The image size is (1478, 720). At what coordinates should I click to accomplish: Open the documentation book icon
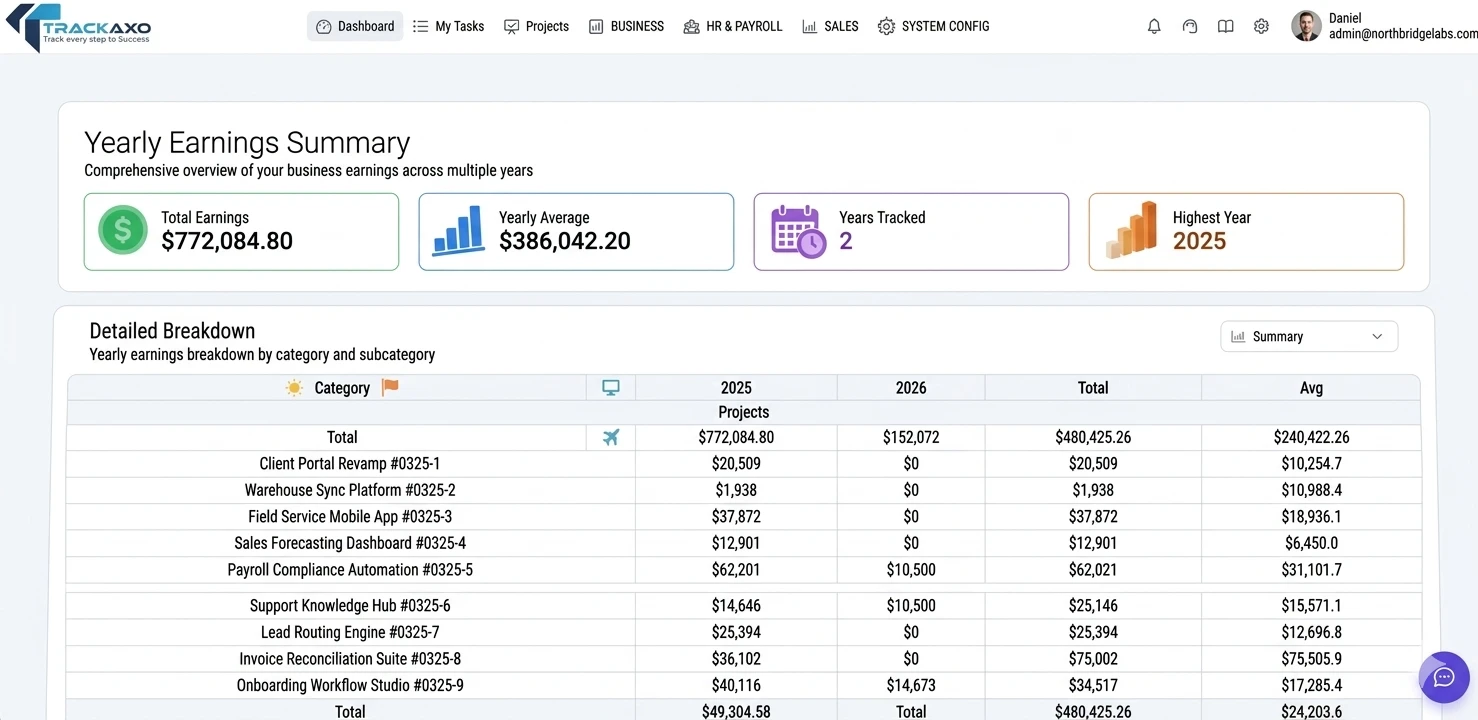click(x=1225, y=26)
